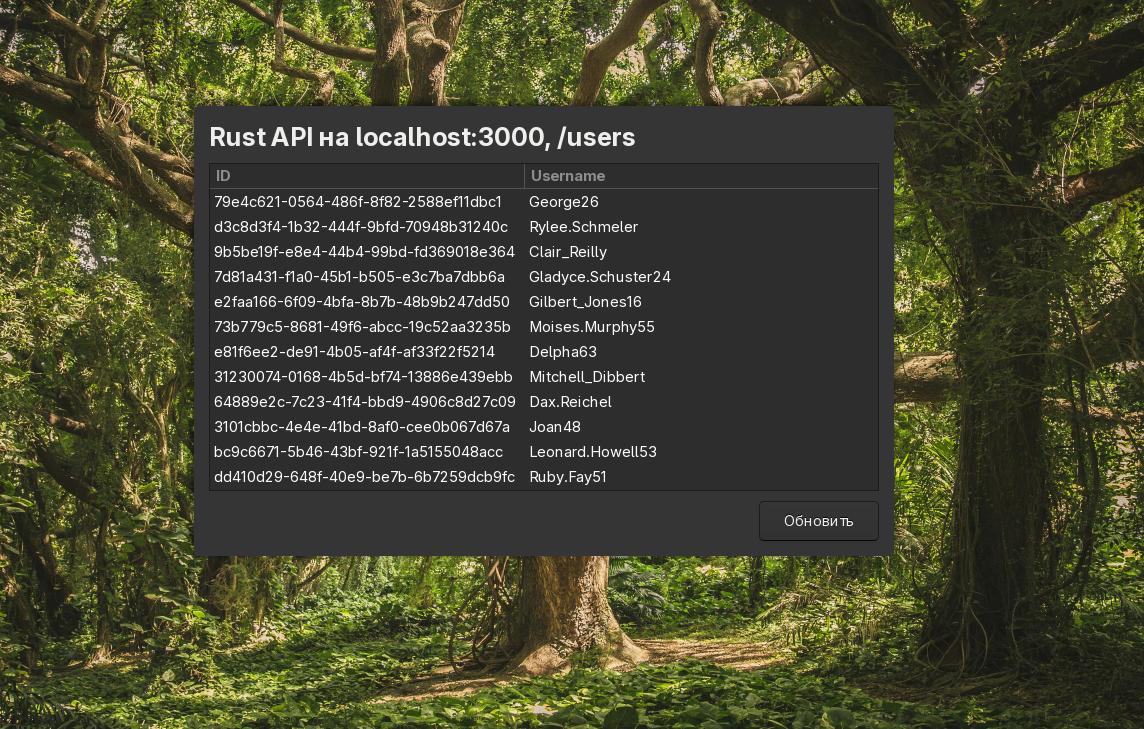Select ID 73b779c5-8681-49f6-abcc-19c52aa3235b

(x=362, y=327)
